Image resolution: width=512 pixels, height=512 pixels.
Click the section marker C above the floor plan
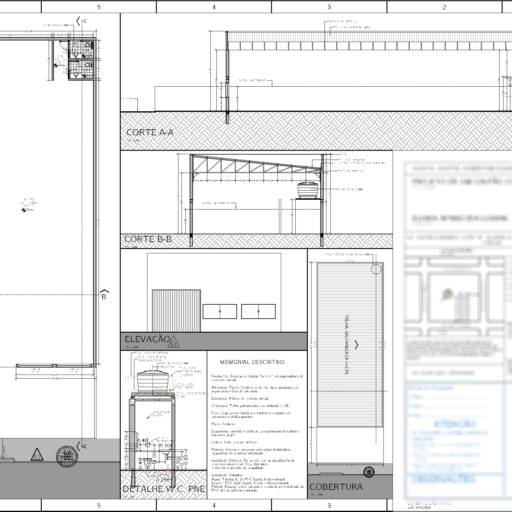pos(81,21)
